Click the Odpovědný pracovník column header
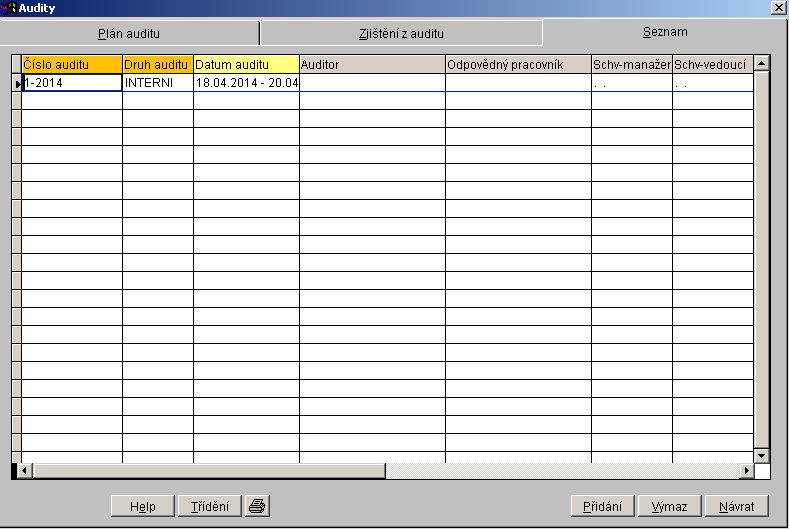Viewport: 789px width, 529px height. (517, 64)
